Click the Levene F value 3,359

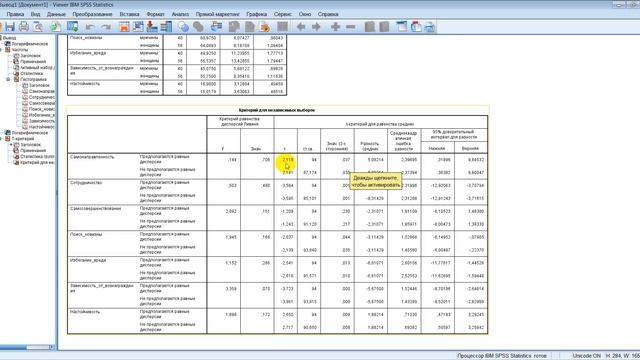231,289
